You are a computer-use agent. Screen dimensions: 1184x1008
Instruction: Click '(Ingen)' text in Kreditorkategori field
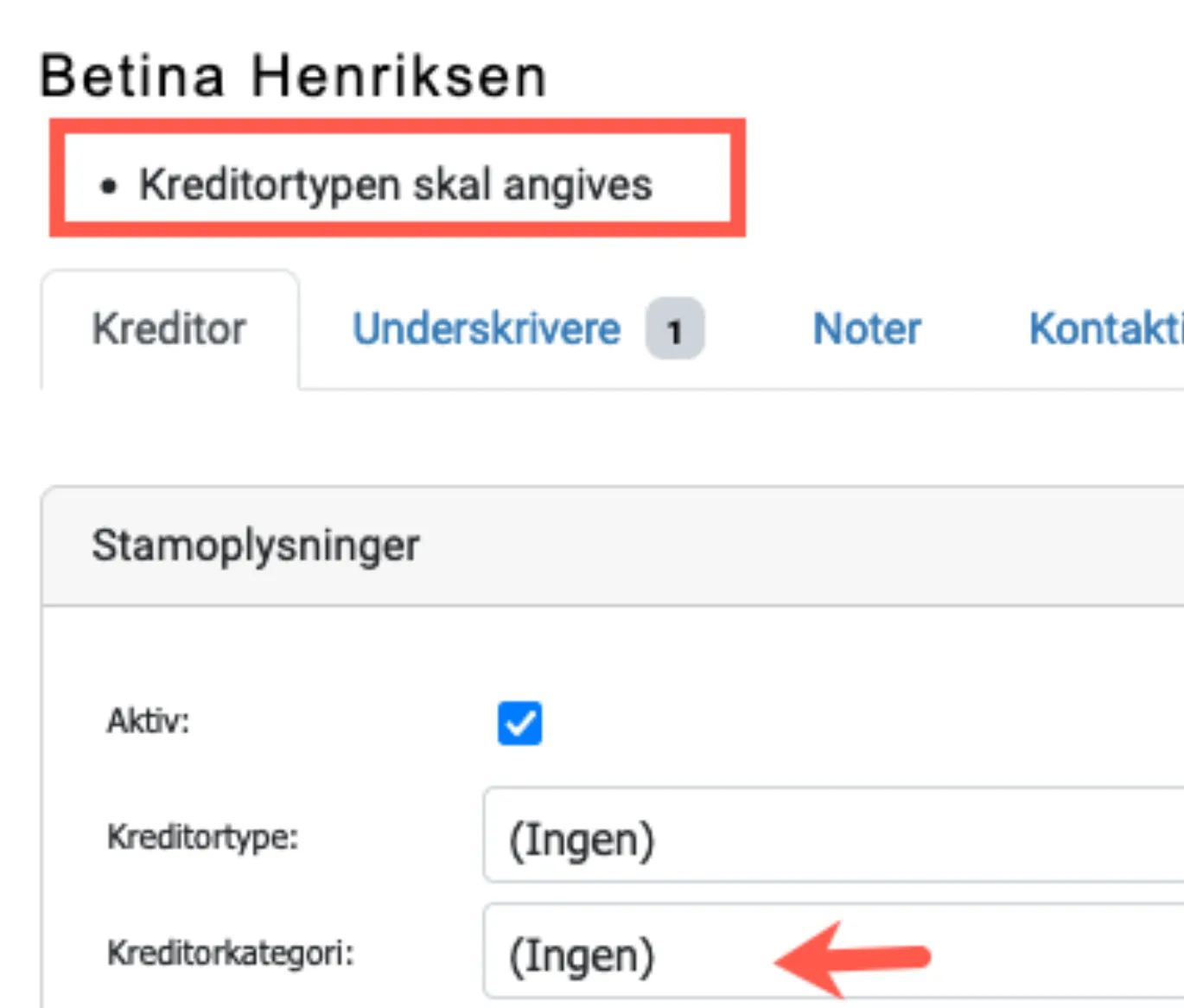[582, 956]
